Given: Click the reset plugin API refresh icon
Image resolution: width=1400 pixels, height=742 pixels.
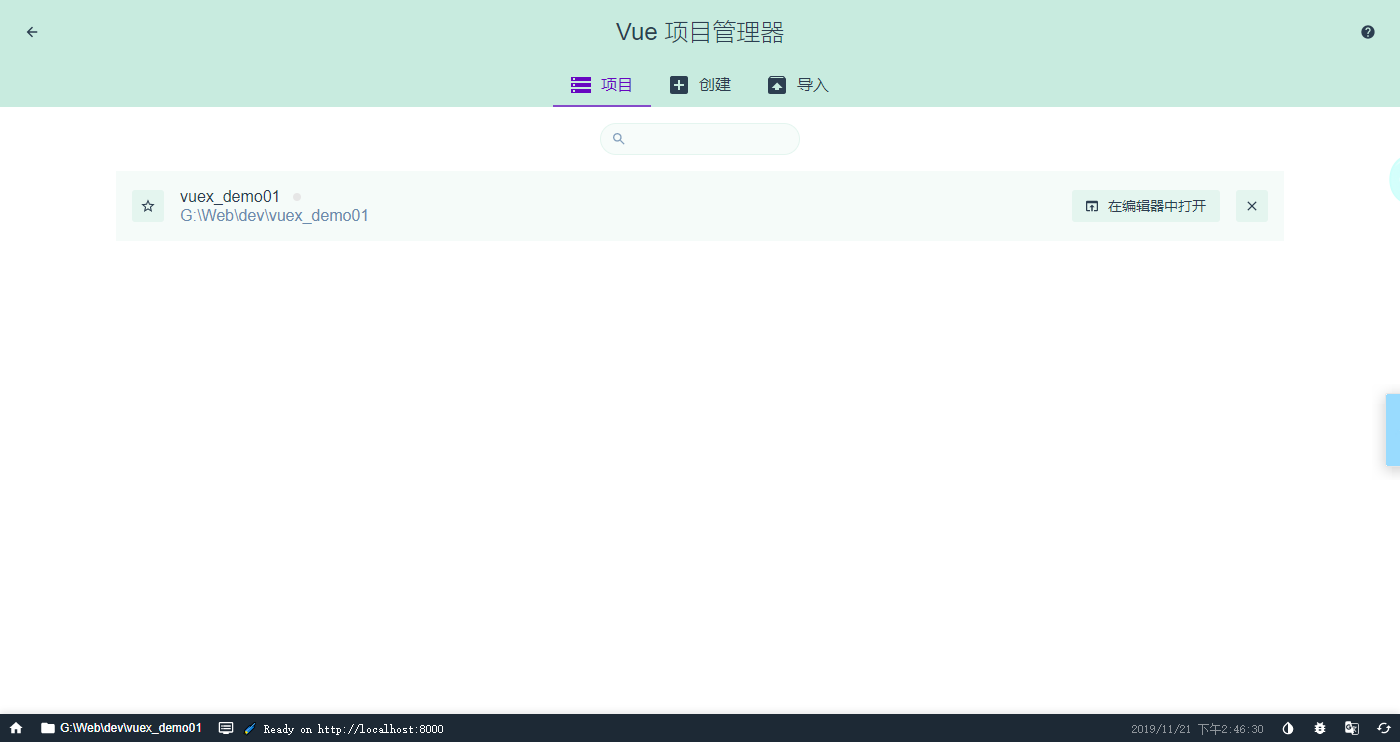Looking at the screenshot, I should tap(1384, 729).
